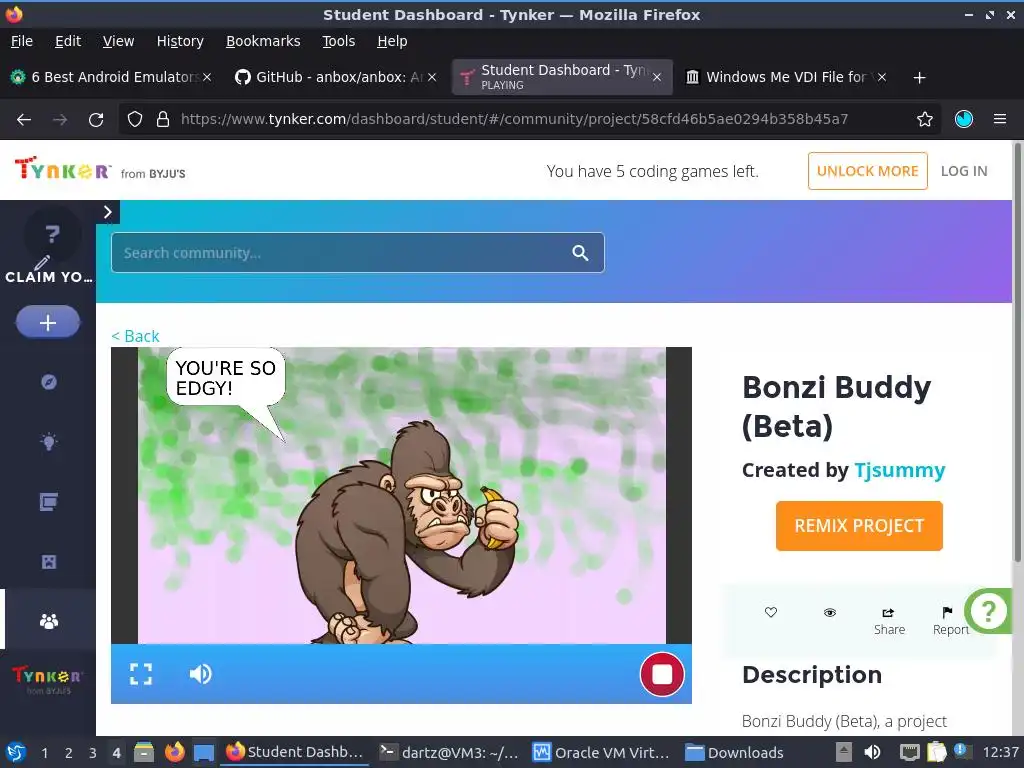Click the volume speaker tray icon
Screen dimensions: 1024x768
pos(872,753)
